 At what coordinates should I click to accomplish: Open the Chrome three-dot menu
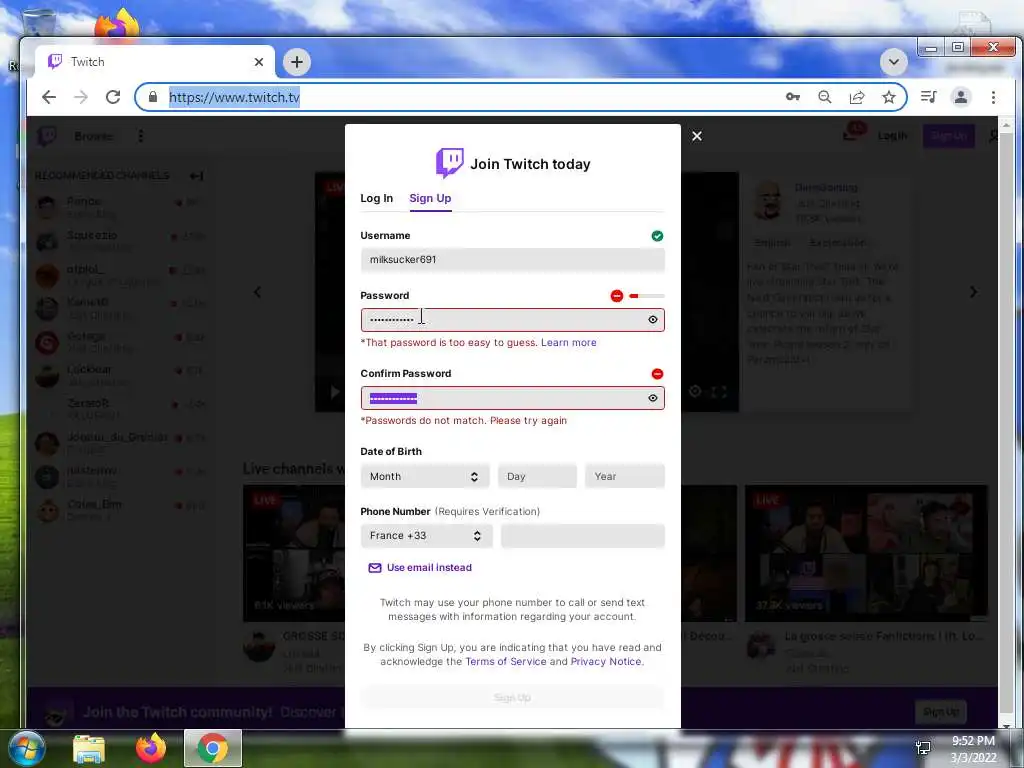click(993, 97)
